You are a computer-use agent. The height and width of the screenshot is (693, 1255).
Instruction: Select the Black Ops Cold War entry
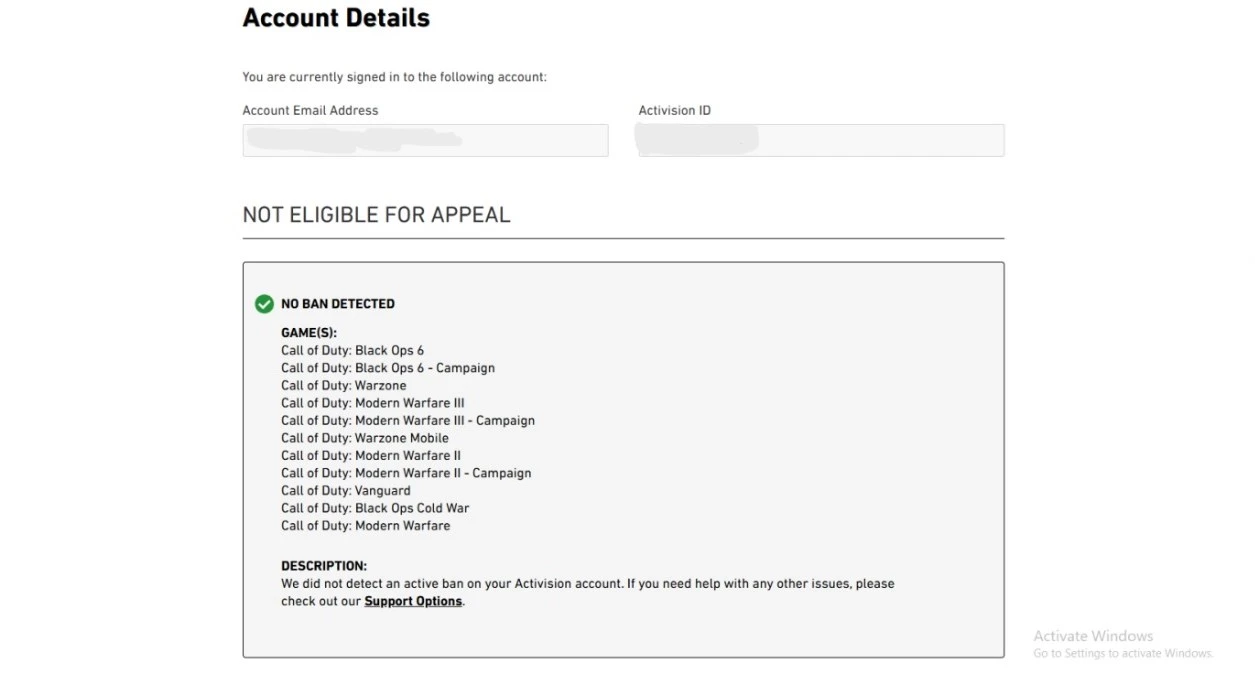point(375,508)
